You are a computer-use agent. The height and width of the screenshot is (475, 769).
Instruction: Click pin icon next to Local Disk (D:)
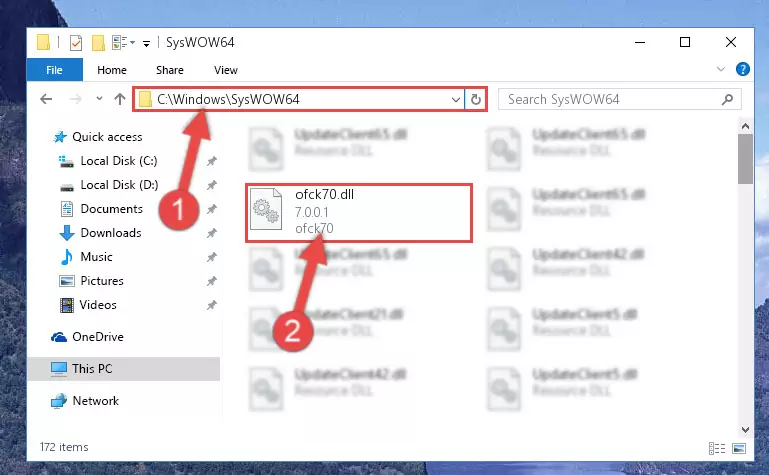[211, 185]
